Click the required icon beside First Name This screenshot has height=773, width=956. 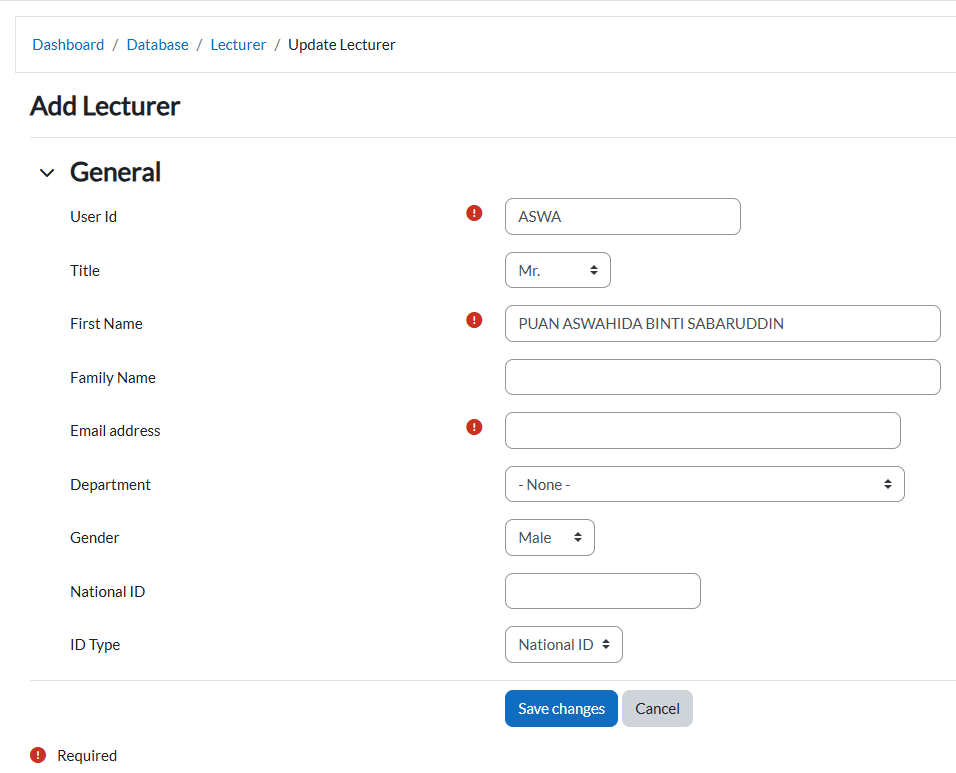click(x=474, y=320)
